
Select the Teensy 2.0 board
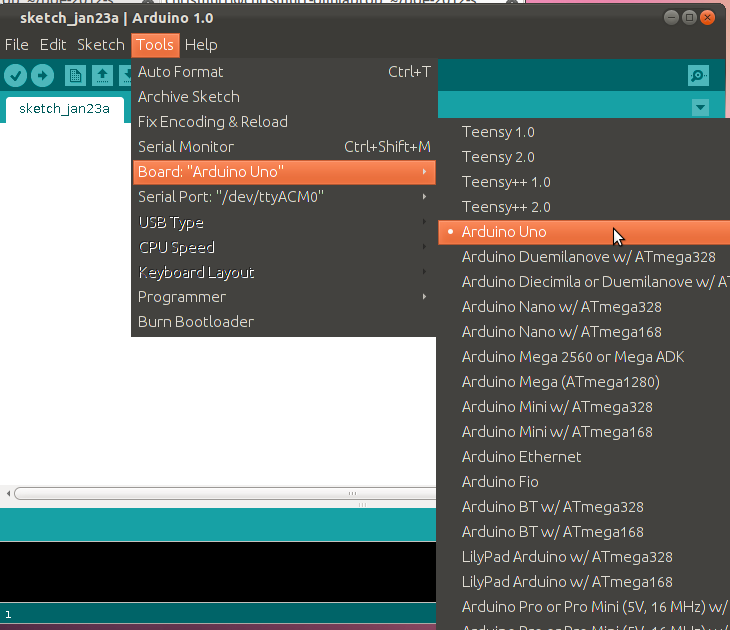point(584,157)
